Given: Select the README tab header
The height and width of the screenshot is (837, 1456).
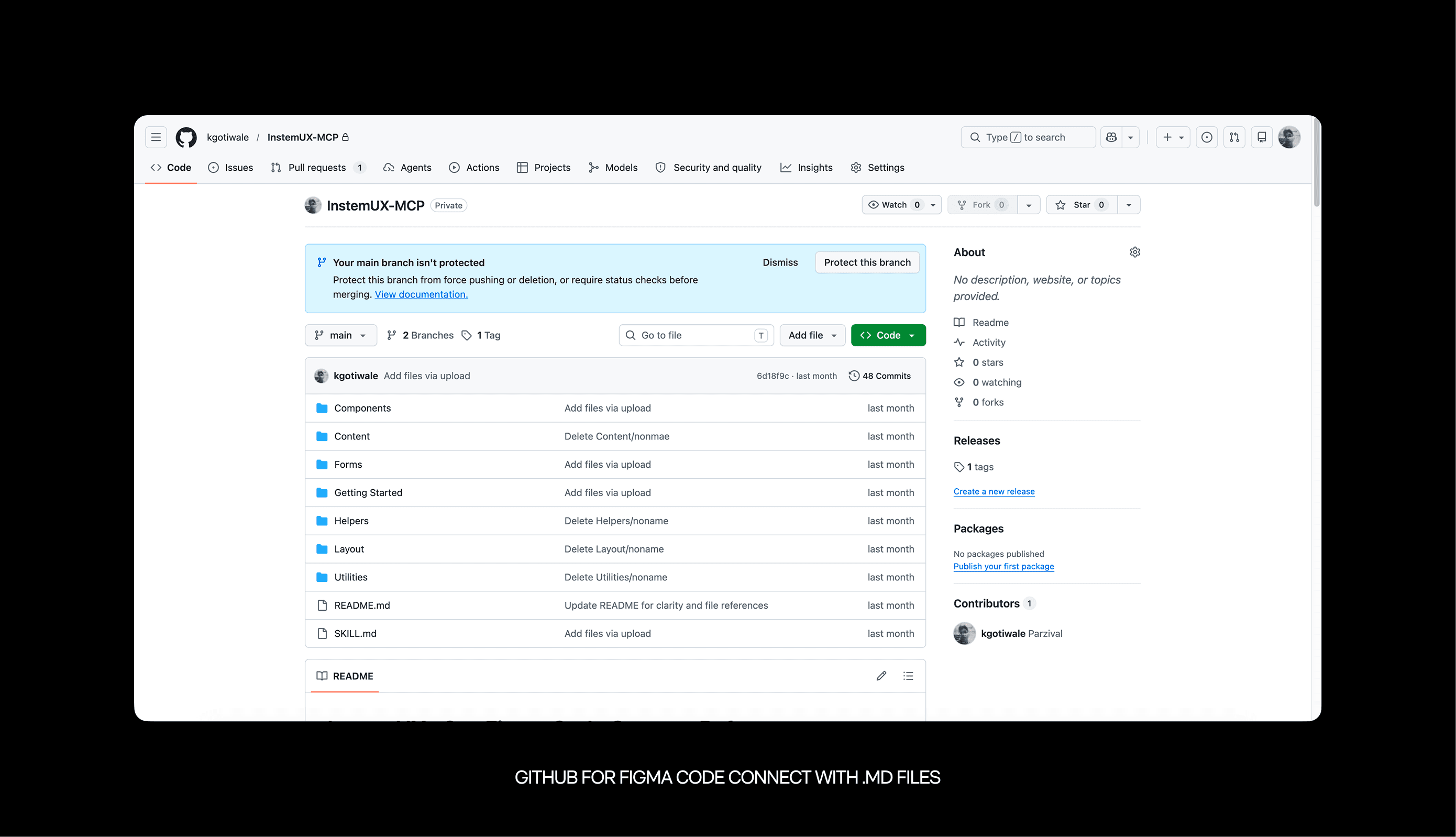Looking at the screenshot, I should tap(345, 676).
